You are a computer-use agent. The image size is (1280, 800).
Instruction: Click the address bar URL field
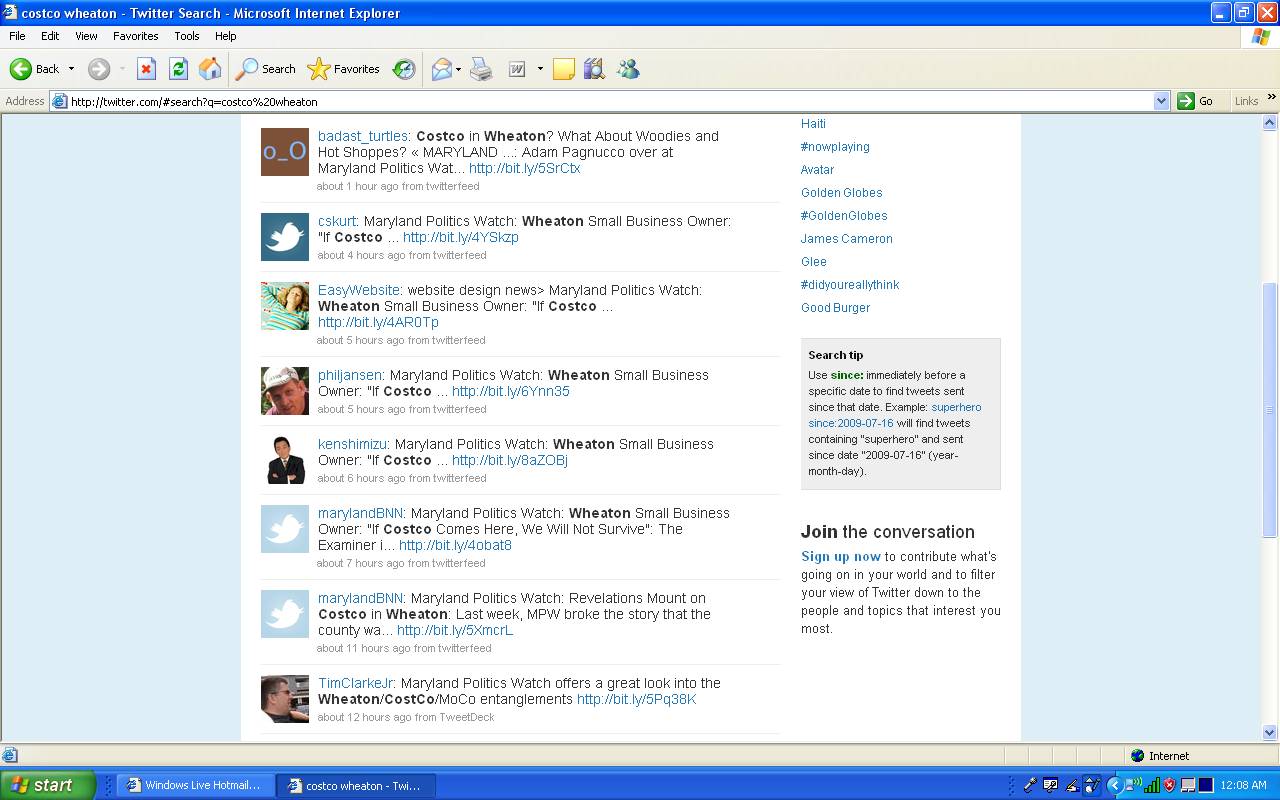point(610,101)
